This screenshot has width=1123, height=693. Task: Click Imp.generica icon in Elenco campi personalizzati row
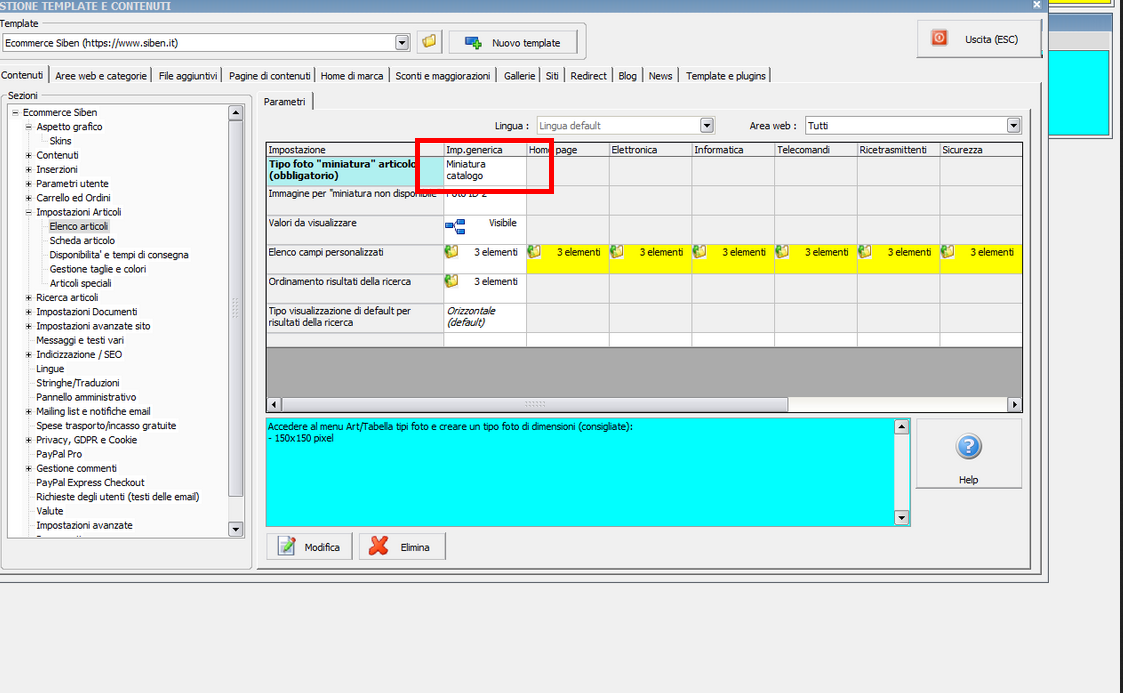coord(451,251)
